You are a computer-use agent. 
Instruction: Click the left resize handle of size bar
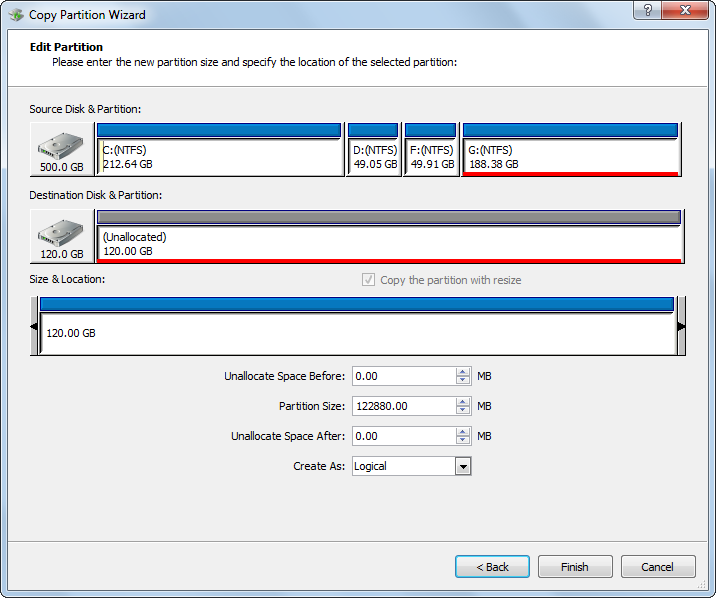pyautogui.click(x=34, y=326)
